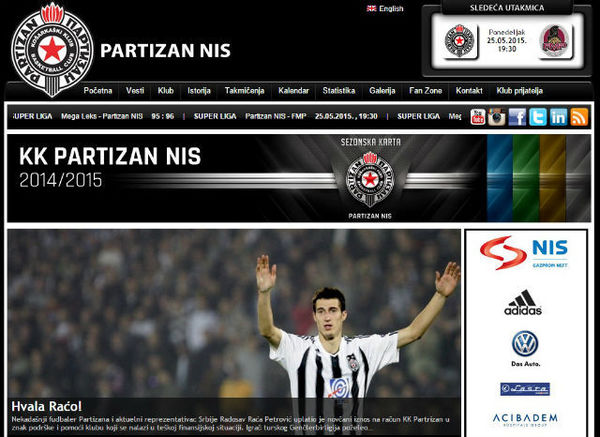Image resolution: width=600 pixels, height=437 pixels.
Task: Click the Partizan club crest in header
Action: tap(49, 45)
